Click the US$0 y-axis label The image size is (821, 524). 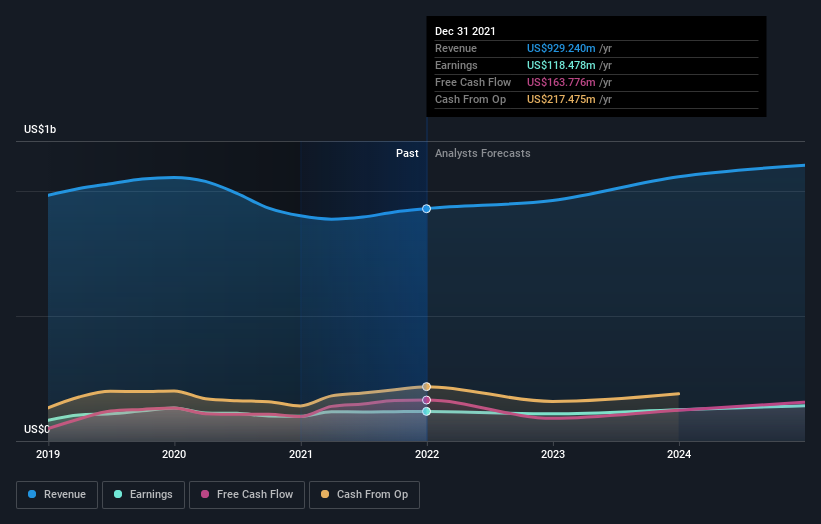point(37,429)
